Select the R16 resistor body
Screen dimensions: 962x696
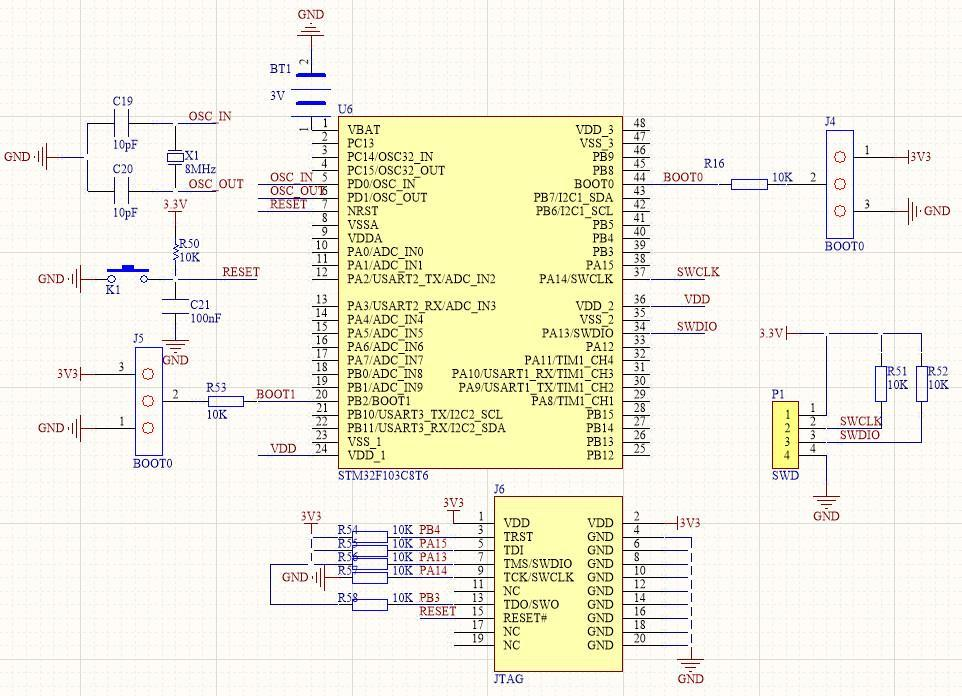click(x=749, y=184)
